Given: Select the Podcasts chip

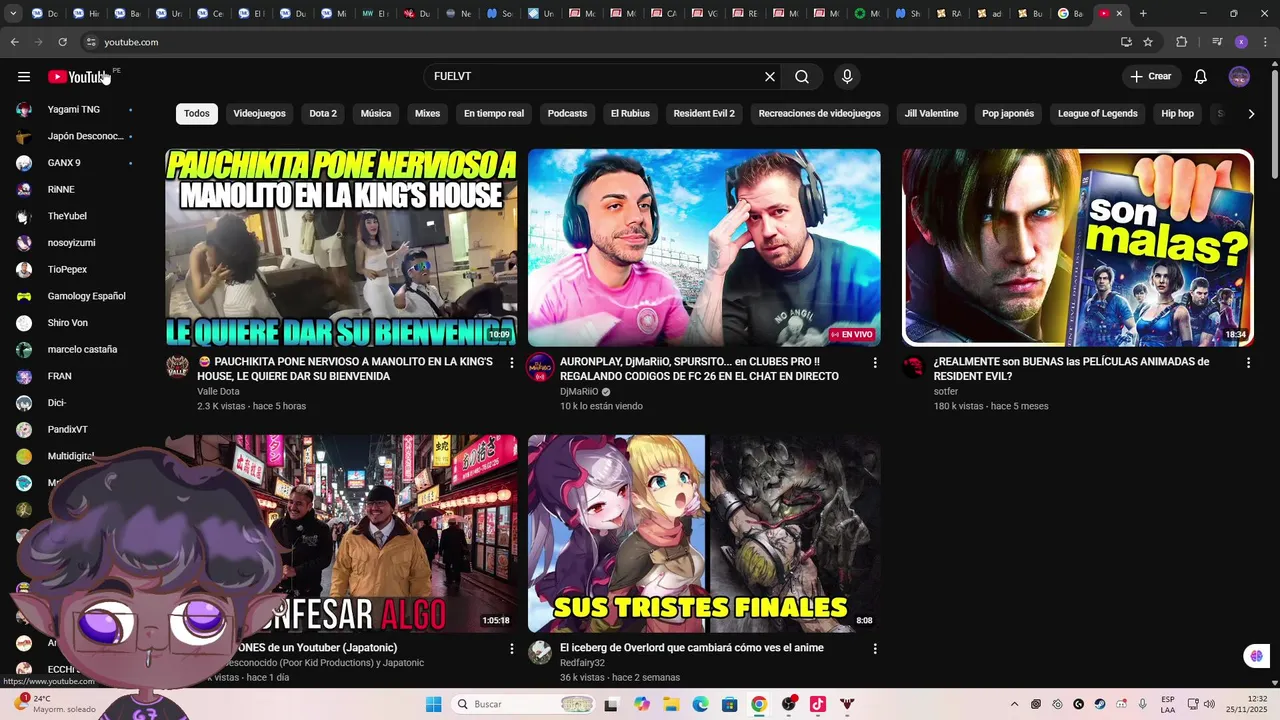Looking at the screenshot, I should coord(567,114).
